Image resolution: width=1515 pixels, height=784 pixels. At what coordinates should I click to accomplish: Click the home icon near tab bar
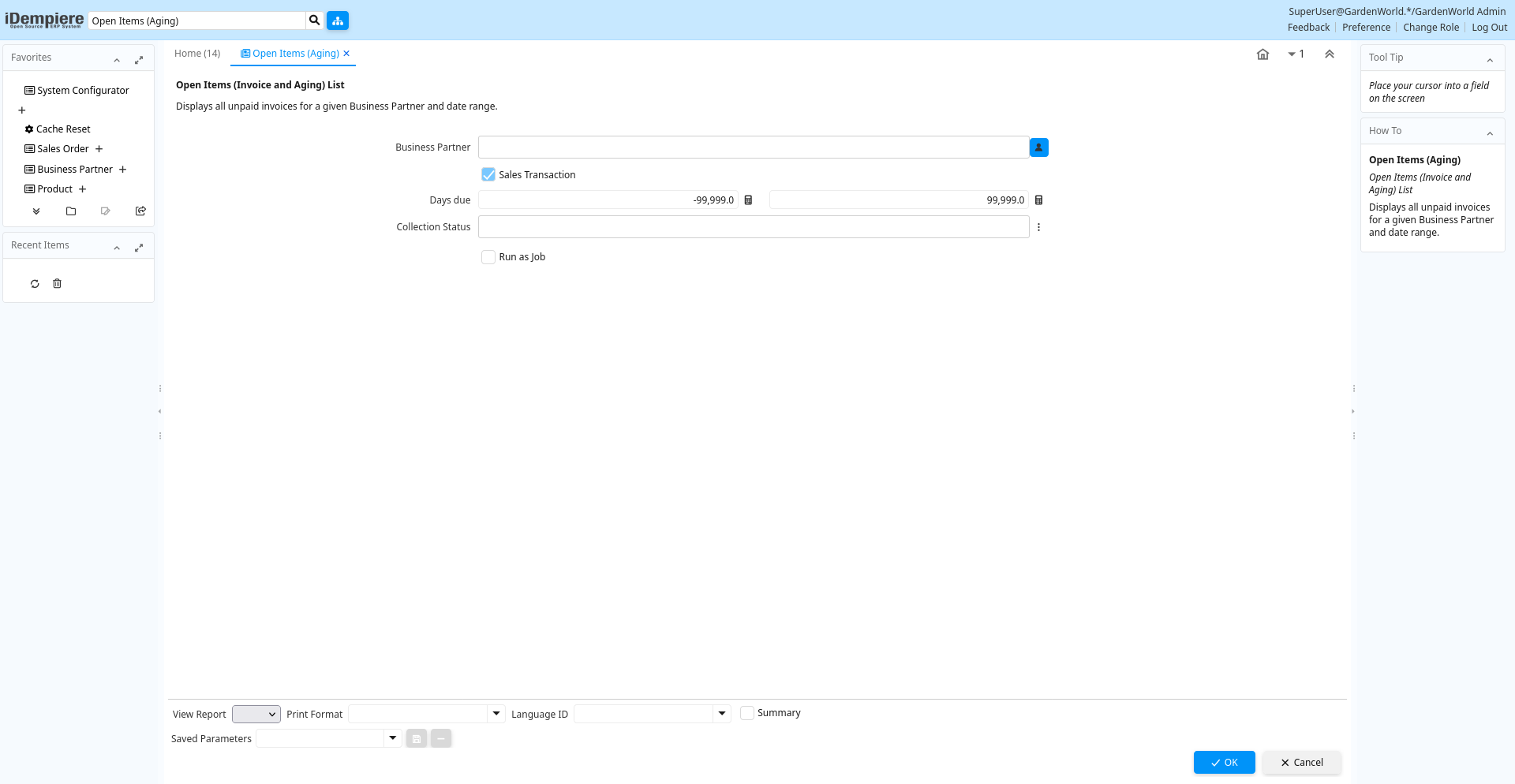pyautogui.click(x=1262, y=54)
